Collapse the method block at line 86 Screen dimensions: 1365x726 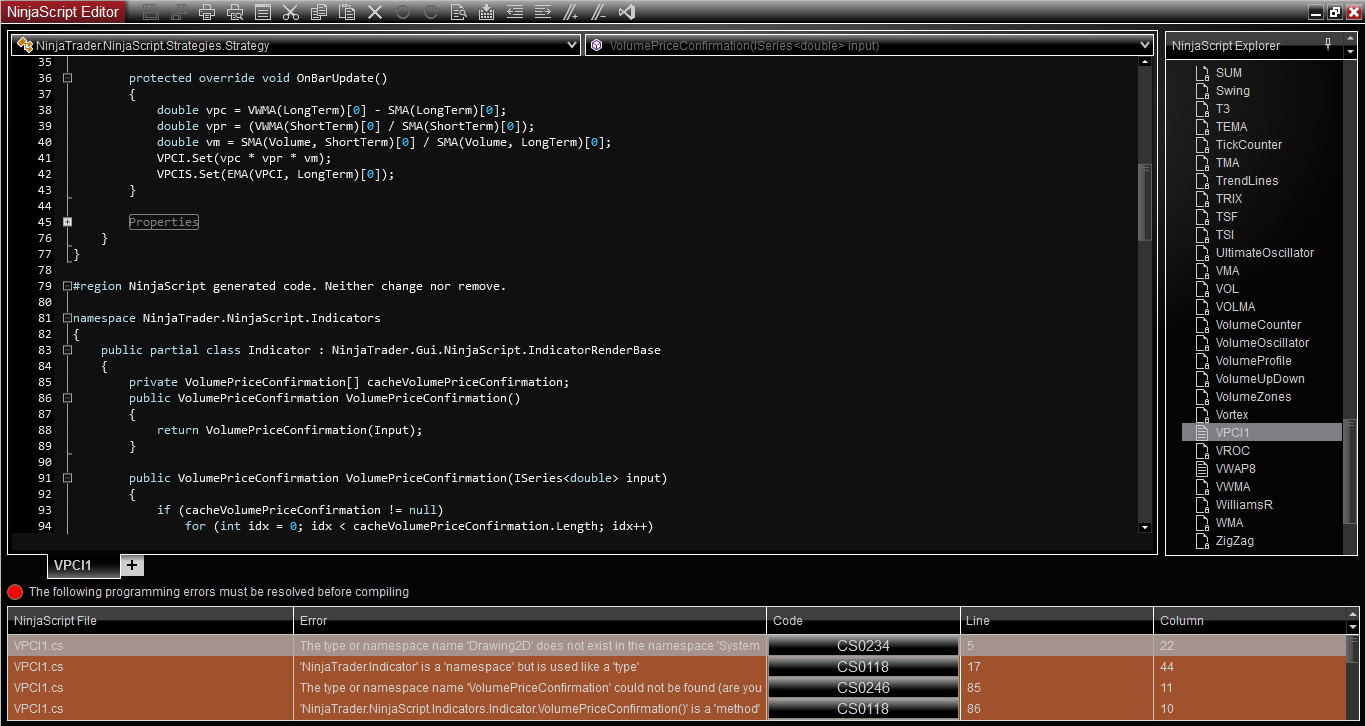coord(68,398)
